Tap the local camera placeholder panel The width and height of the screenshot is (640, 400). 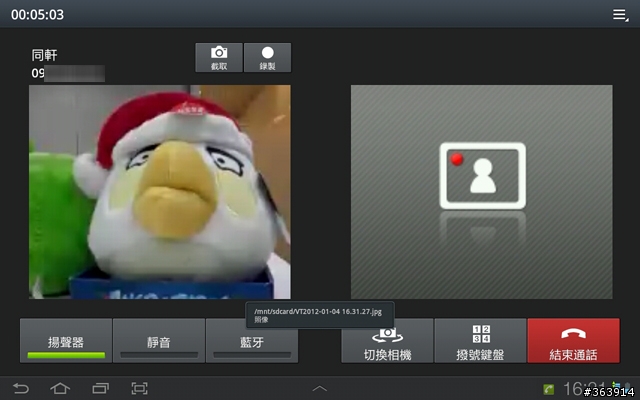pyautogui.click(x=482, y=192)
